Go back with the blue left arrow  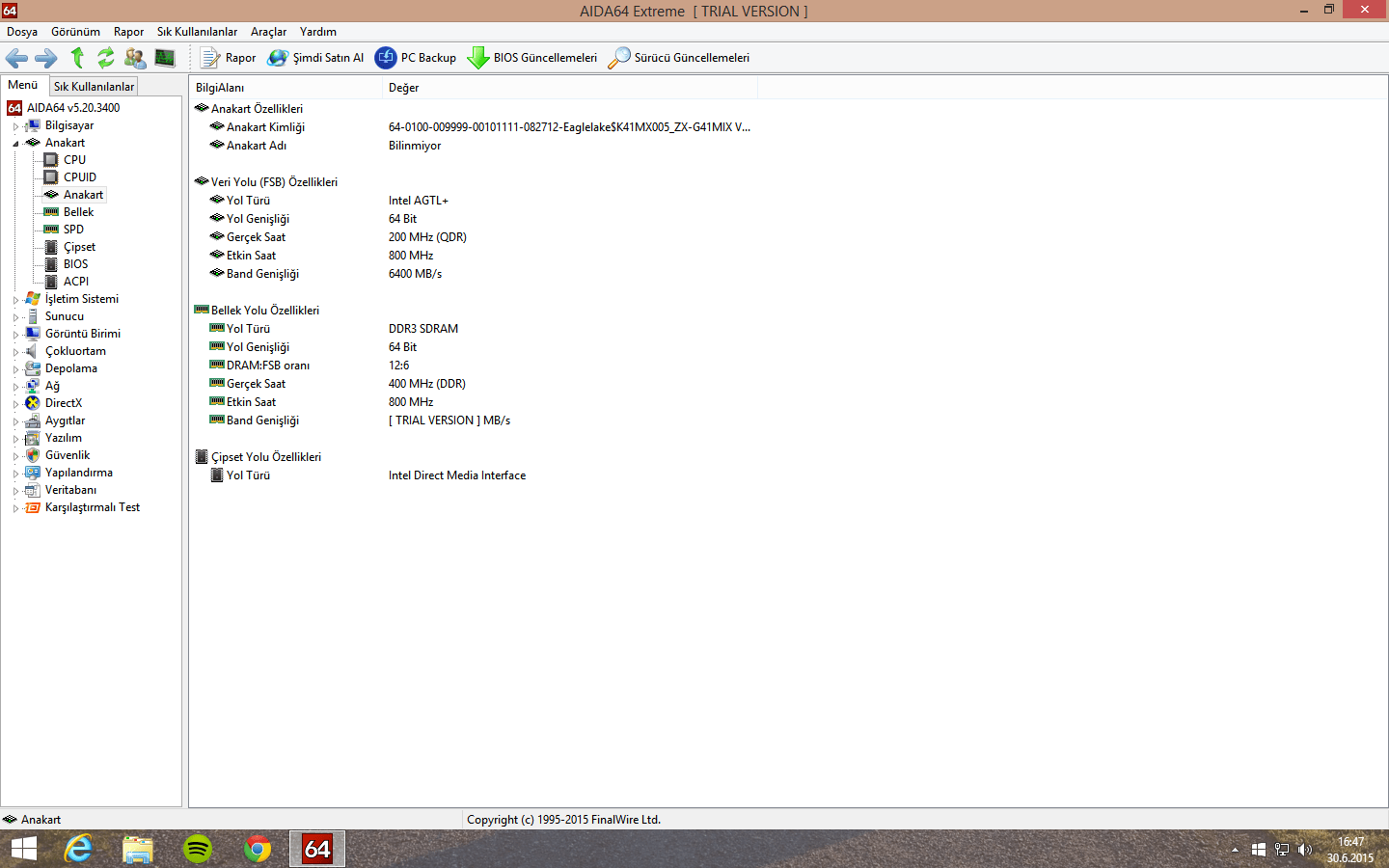click(16, 58)
